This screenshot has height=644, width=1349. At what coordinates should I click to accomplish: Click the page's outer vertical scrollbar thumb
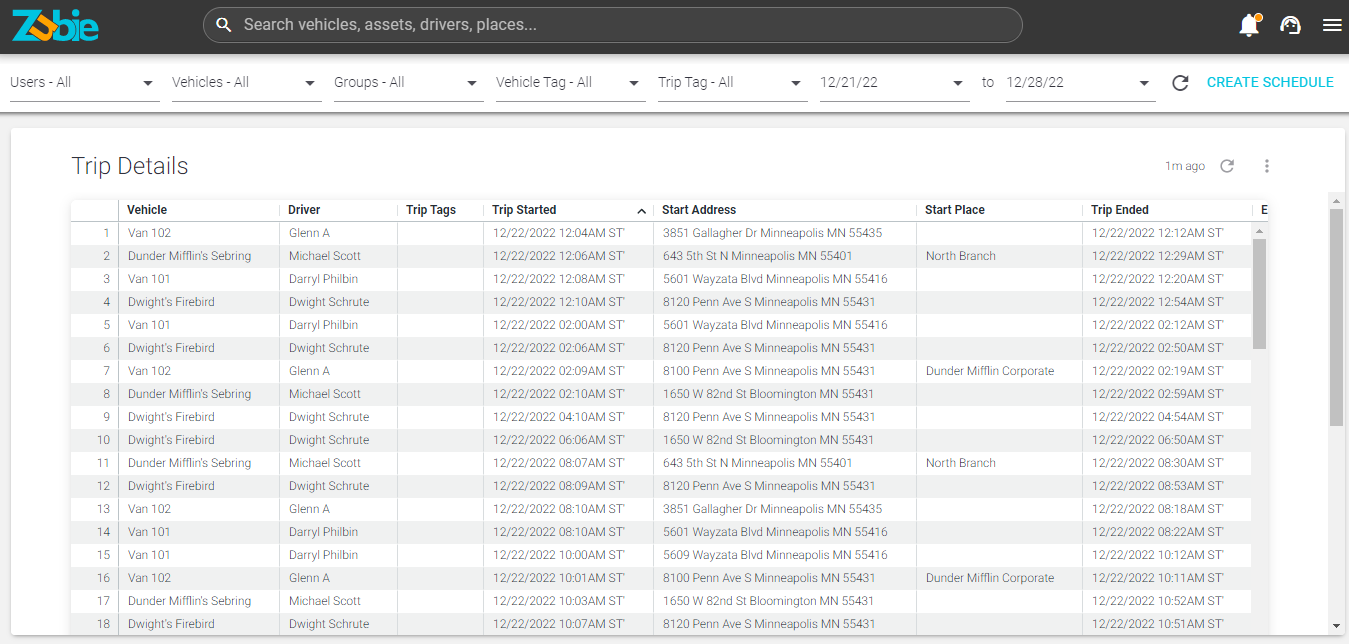(1336, 318)
